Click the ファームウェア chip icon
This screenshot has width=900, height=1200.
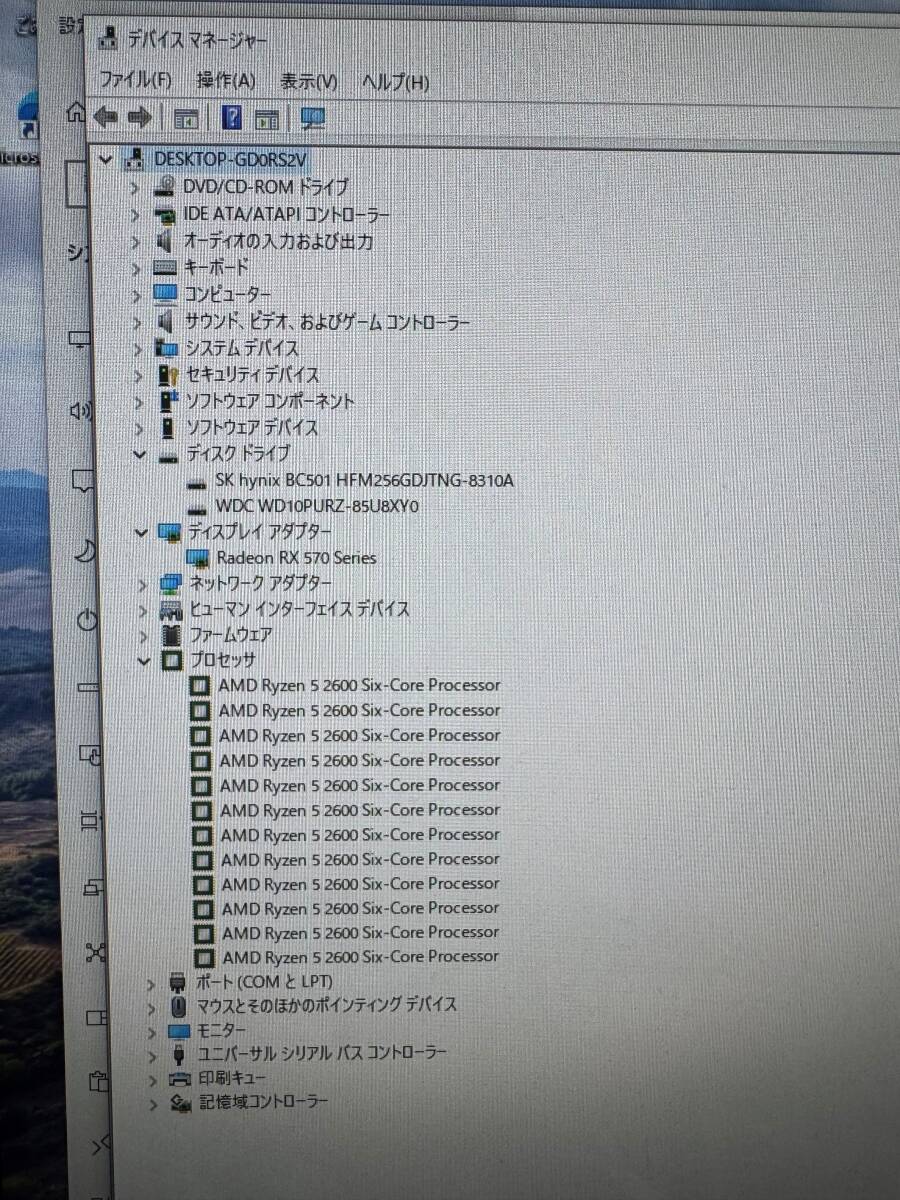click(172, 634)
